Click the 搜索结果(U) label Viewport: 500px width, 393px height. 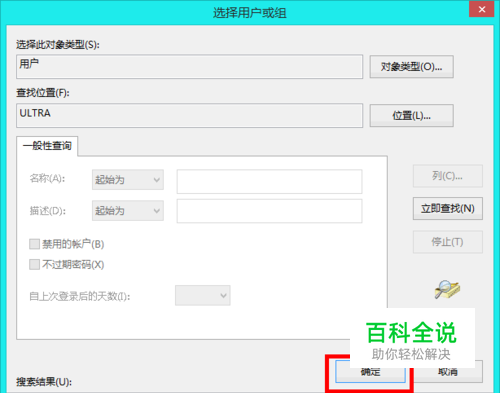click(44, 382)
